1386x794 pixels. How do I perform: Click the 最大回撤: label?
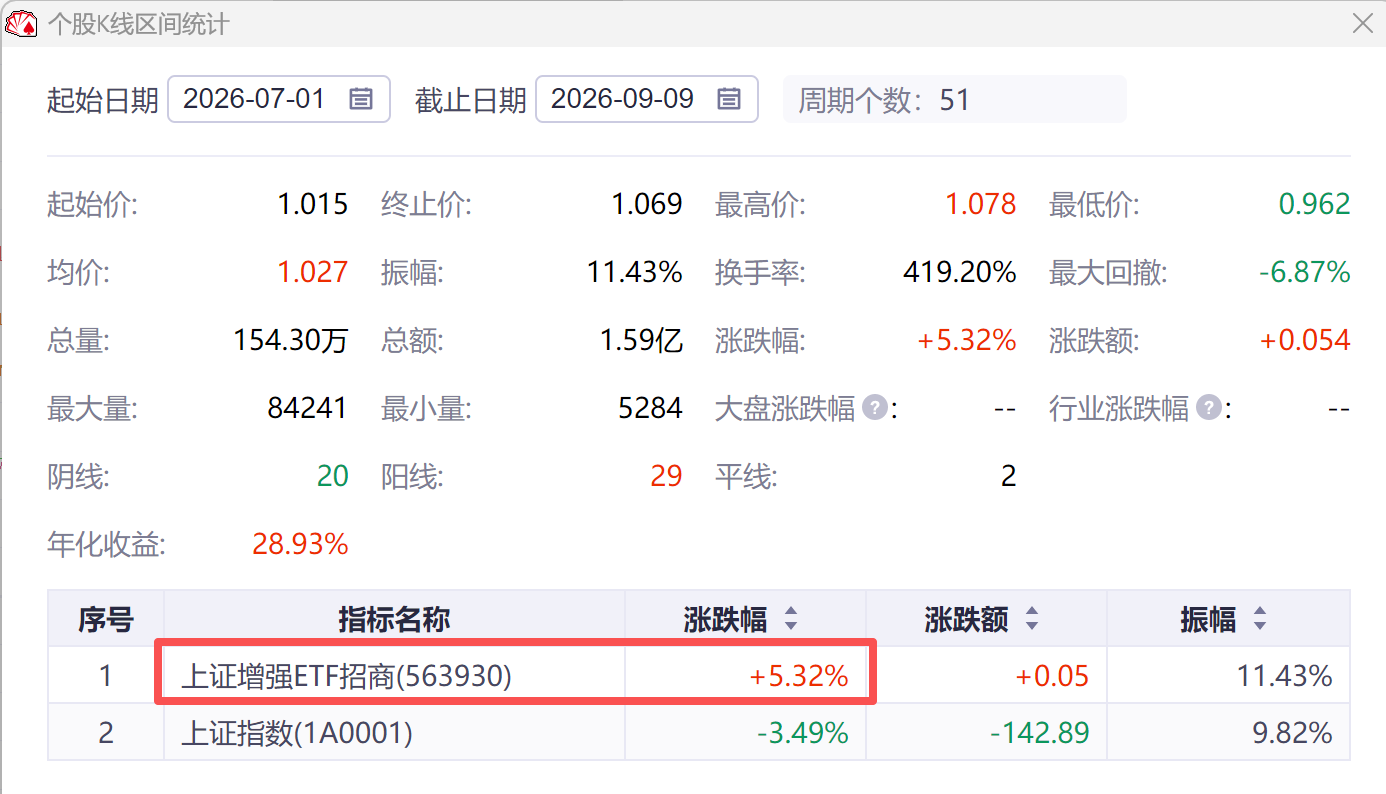[1108, 272]
